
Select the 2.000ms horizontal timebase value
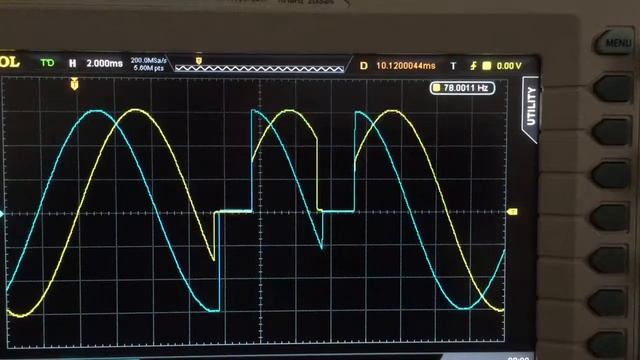click(x=104, y=64)
